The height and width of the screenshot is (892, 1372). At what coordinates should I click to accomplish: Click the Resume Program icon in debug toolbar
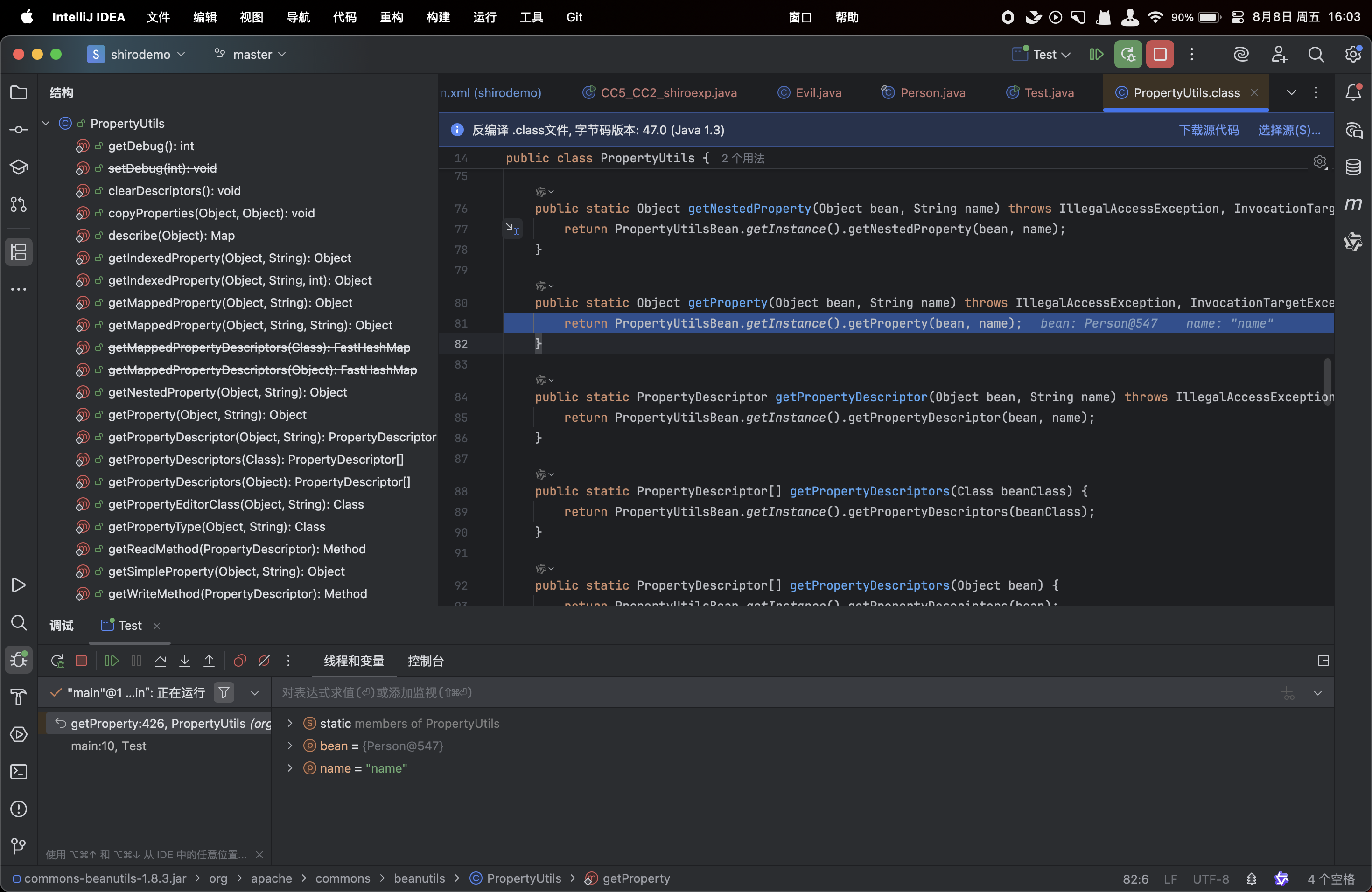coord(112,660)
